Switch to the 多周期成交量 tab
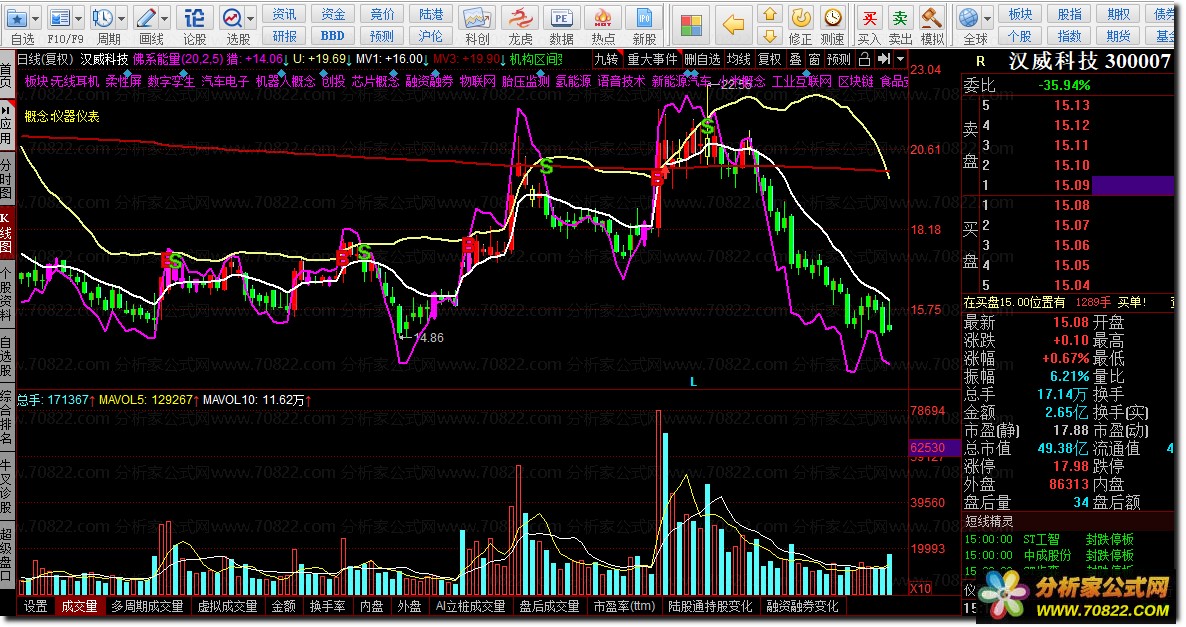This screenshot has height=627, width=1186. (147, 606)
